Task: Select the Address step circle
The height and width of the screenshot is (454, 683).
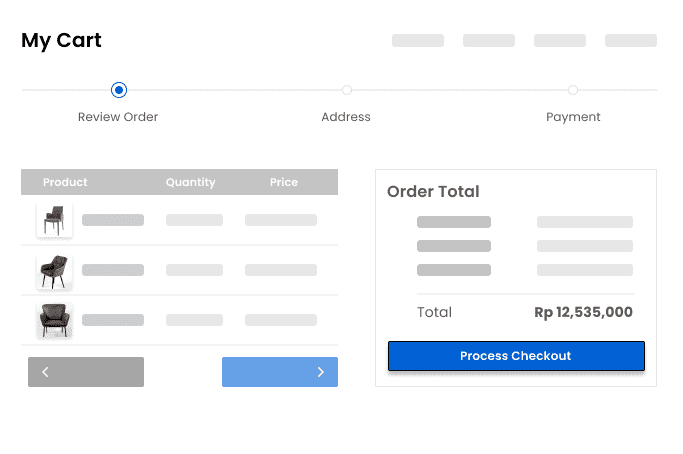Action: (x=346, y=90)
